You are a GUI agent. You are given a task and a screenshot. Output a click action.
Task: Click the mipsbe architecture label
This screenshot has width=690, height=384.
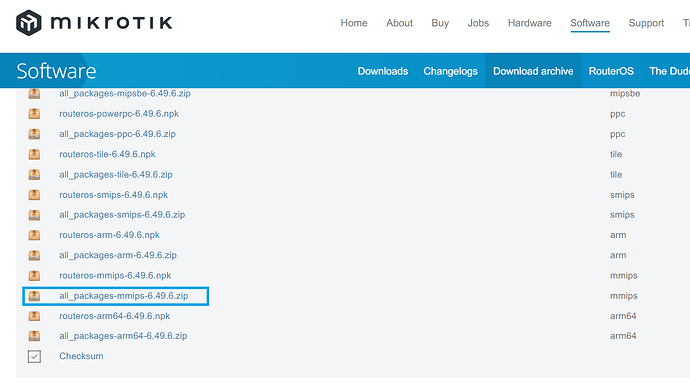coord(625,93)
